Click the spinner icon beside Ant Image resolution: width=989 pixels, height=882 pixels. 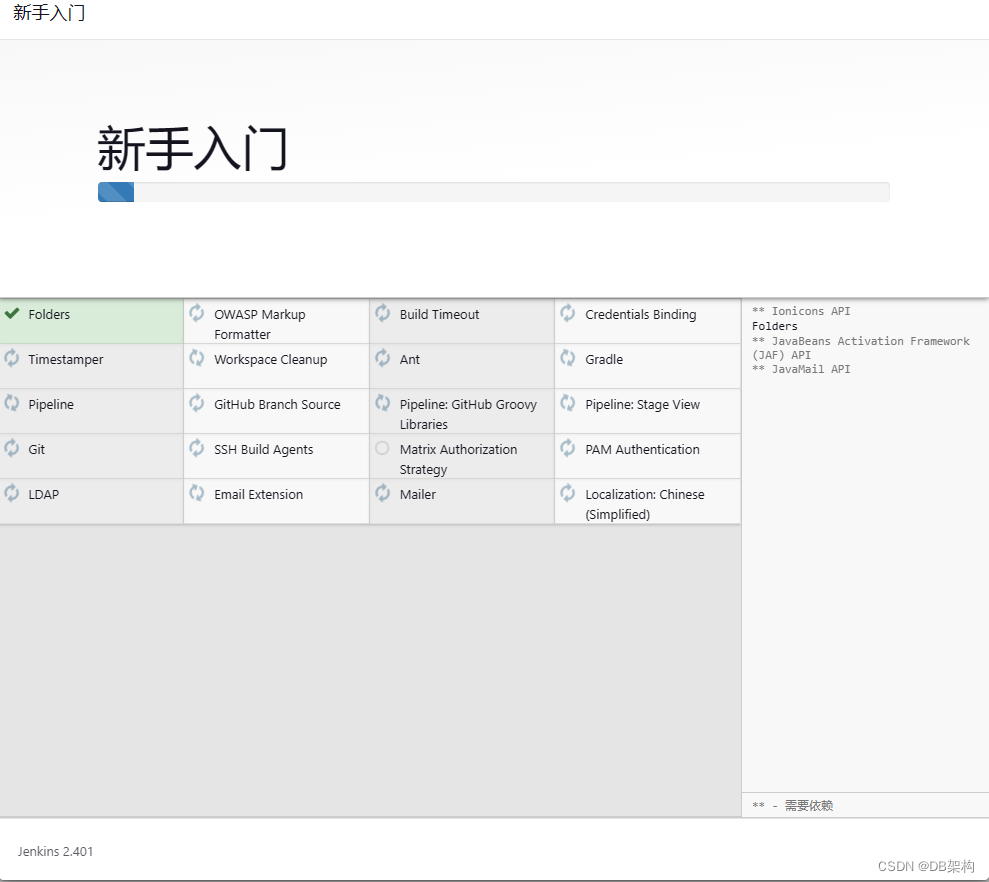tap(382, 358)
